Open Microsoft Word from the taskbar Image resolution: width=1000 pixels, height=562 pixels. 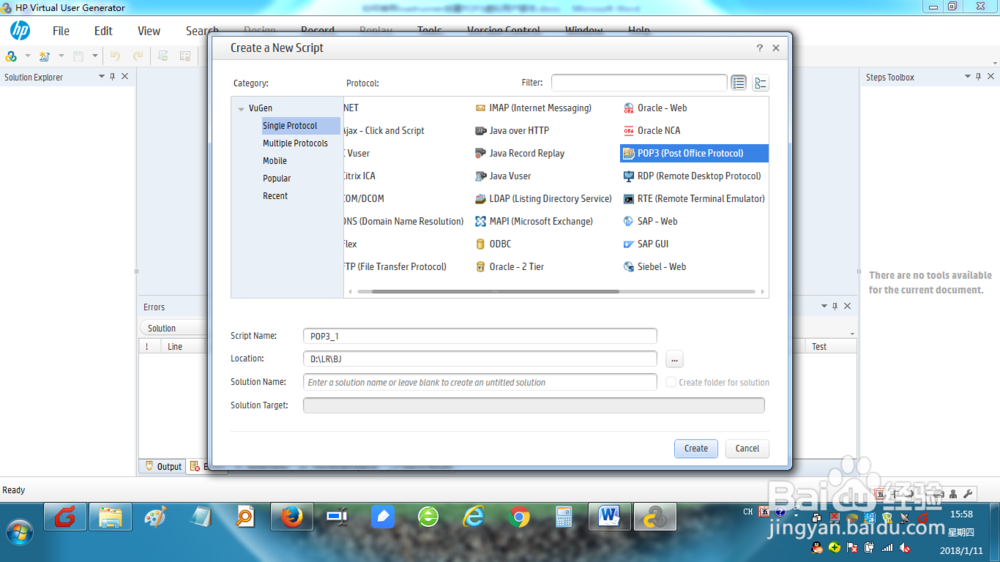609,517
